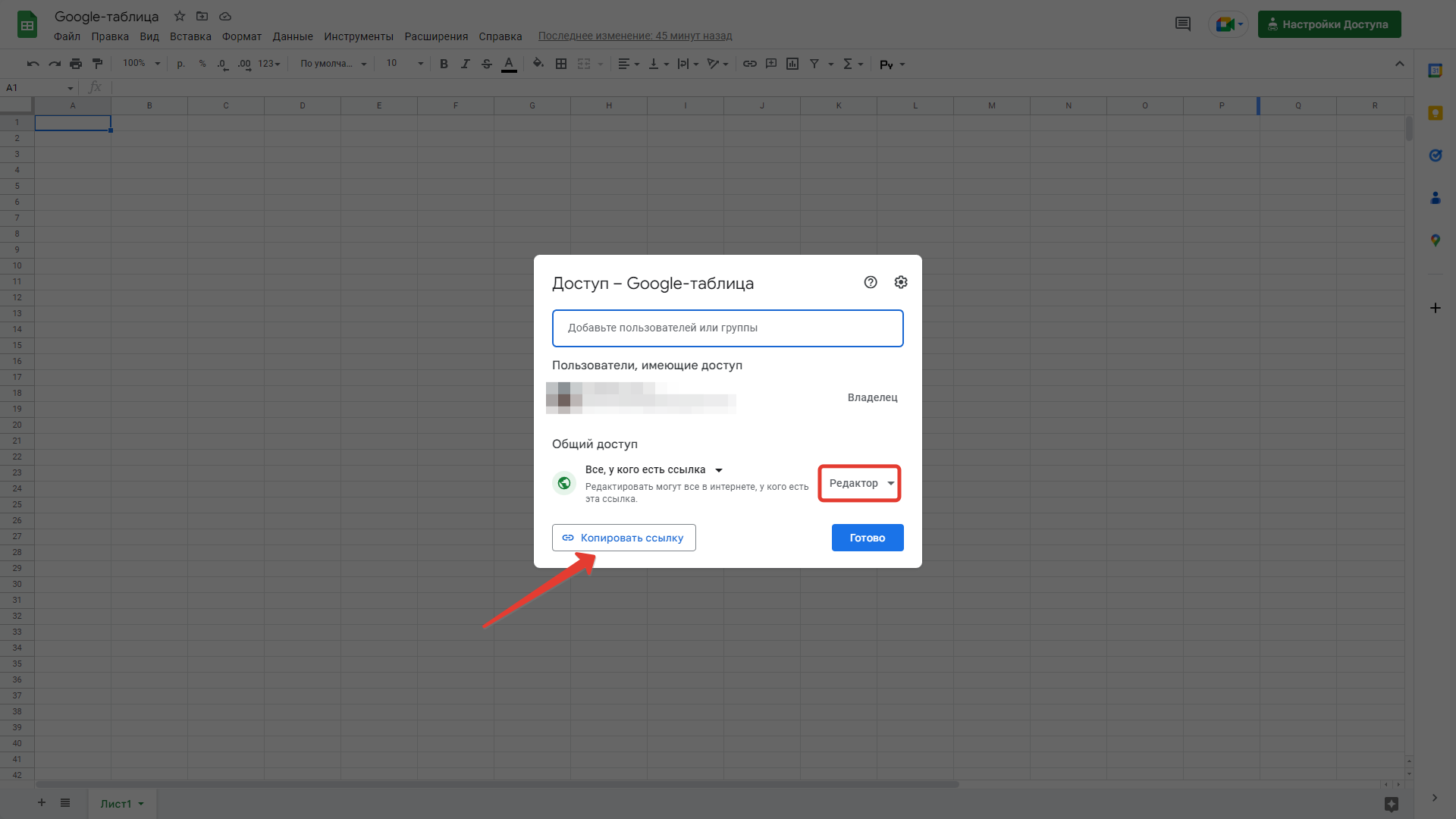Image resolution: width=1456 pixels, height=819 pixels.
Task: Open Google Maps side panel icon
Action: pos(1435,240)
